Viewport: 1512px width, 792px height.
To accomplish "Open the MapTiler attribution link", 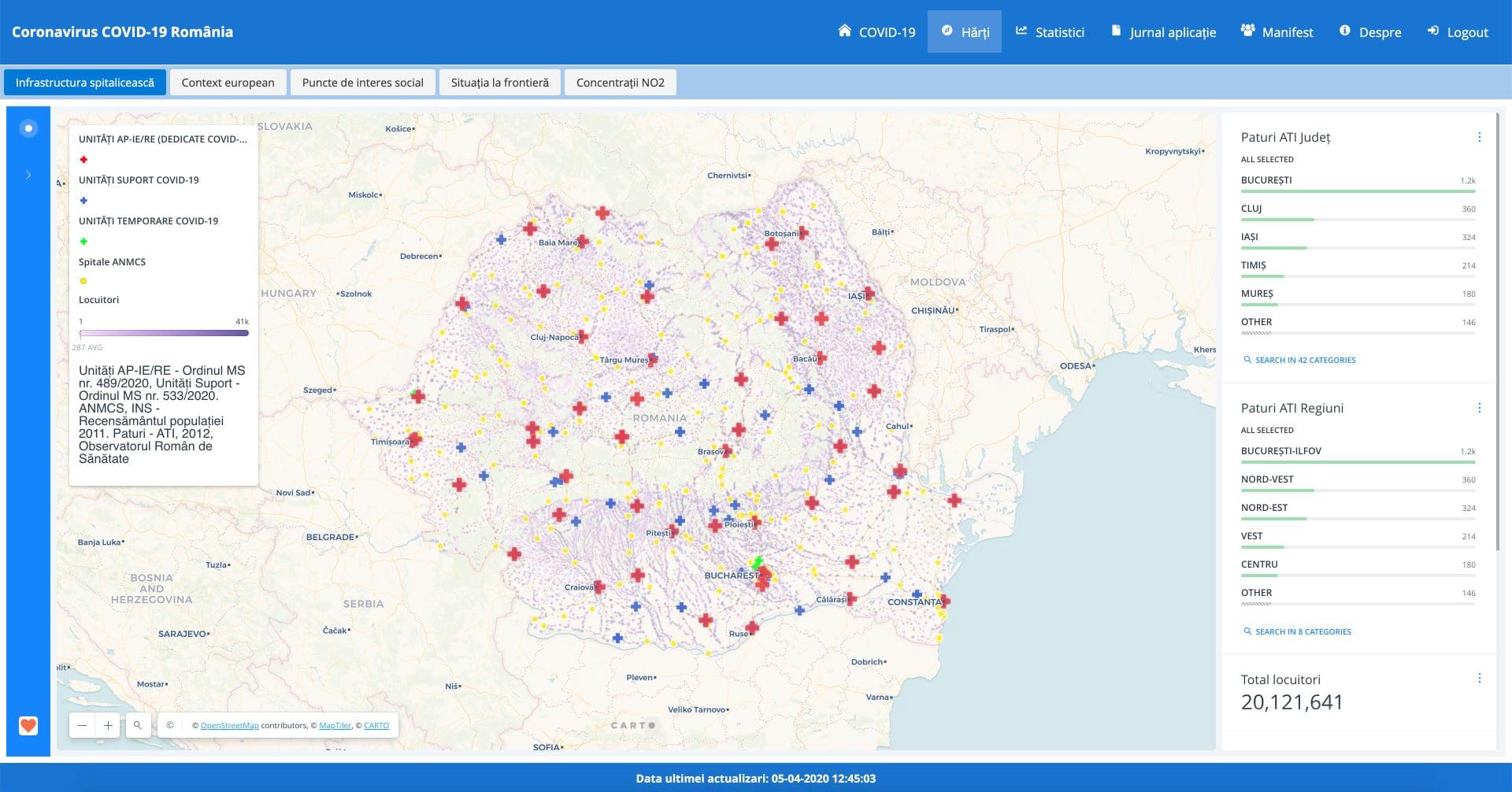I will [335, 726].
